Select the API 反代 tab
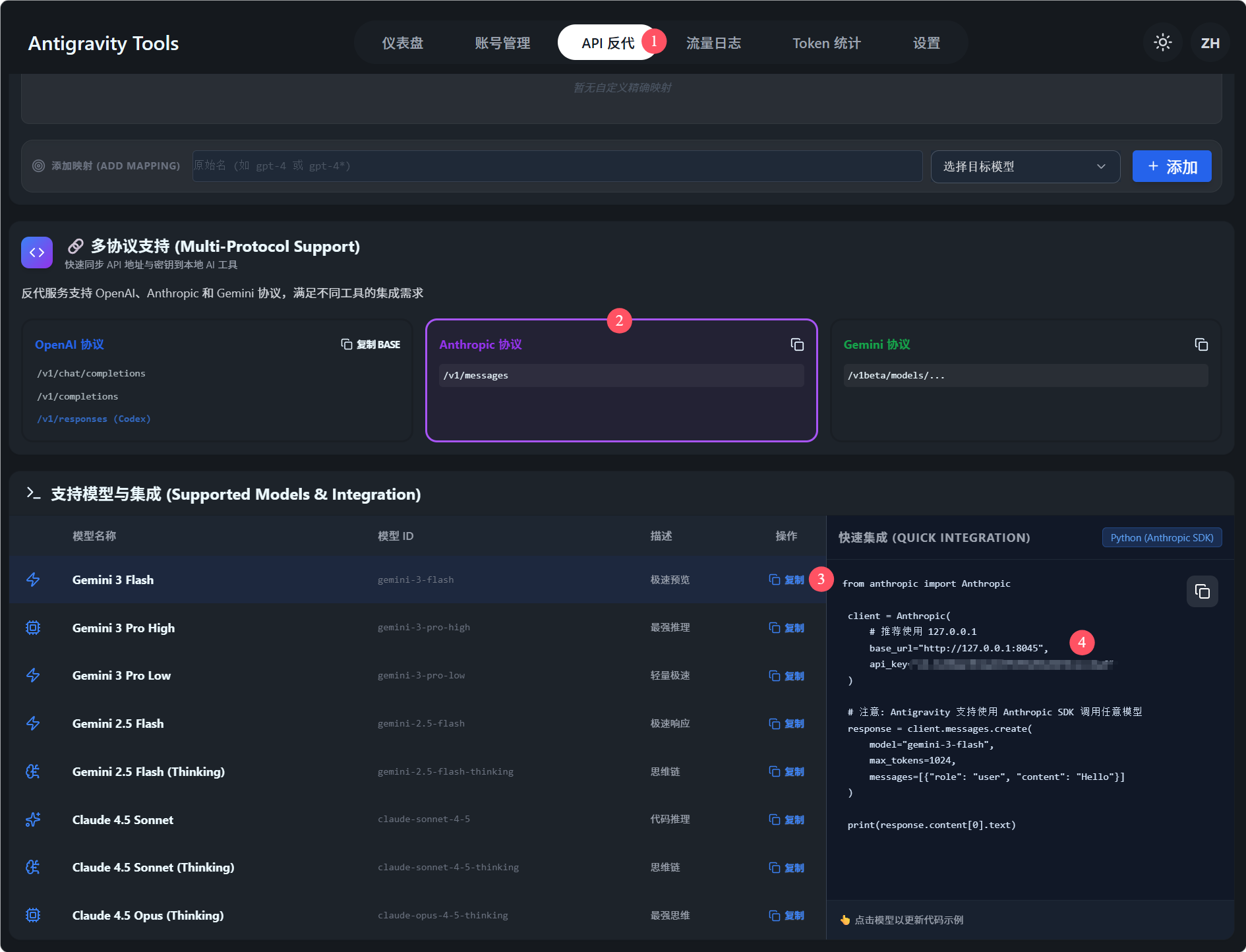 [608, 43]
